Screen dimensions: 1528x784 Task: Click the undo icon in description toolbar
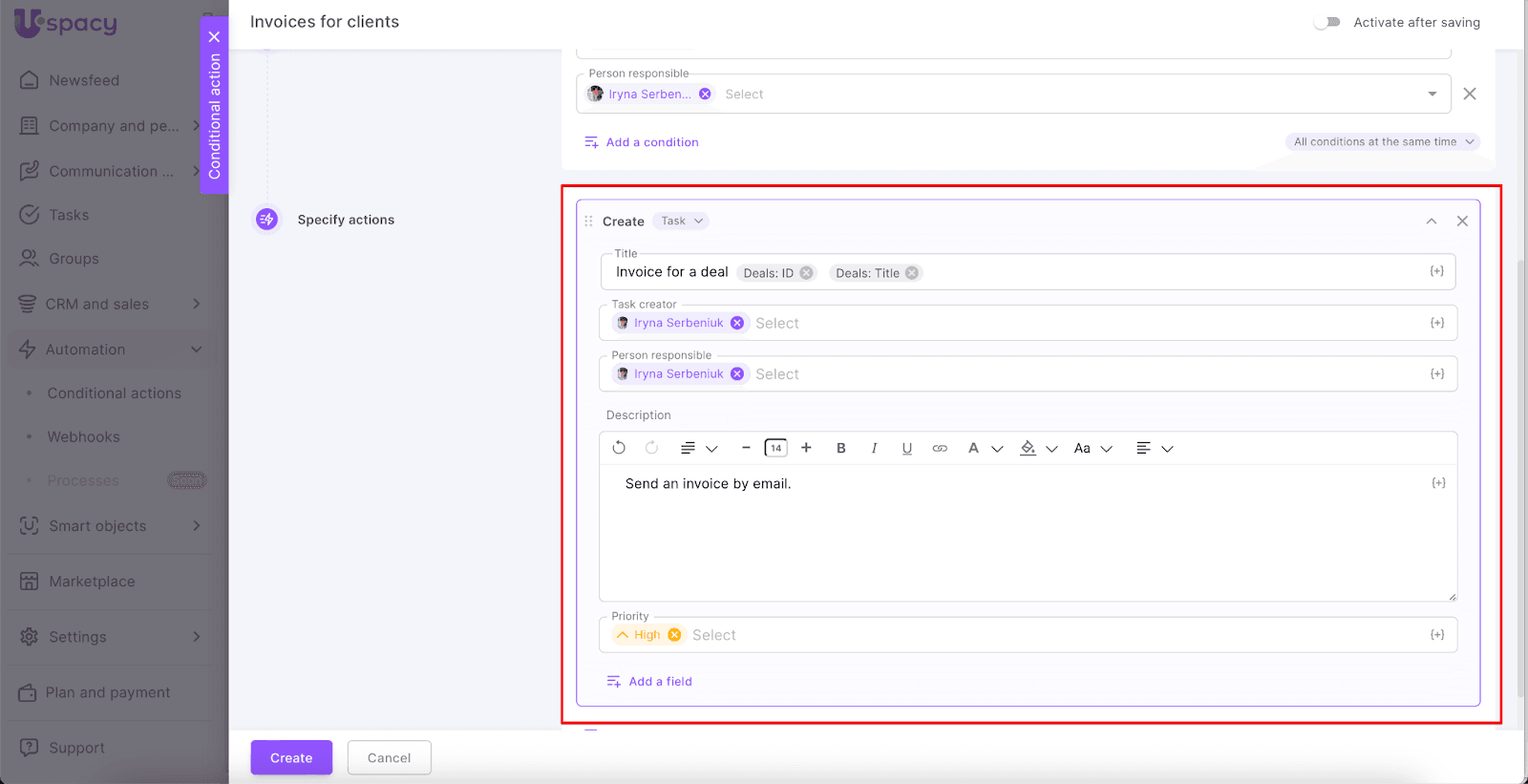[619, 448]
